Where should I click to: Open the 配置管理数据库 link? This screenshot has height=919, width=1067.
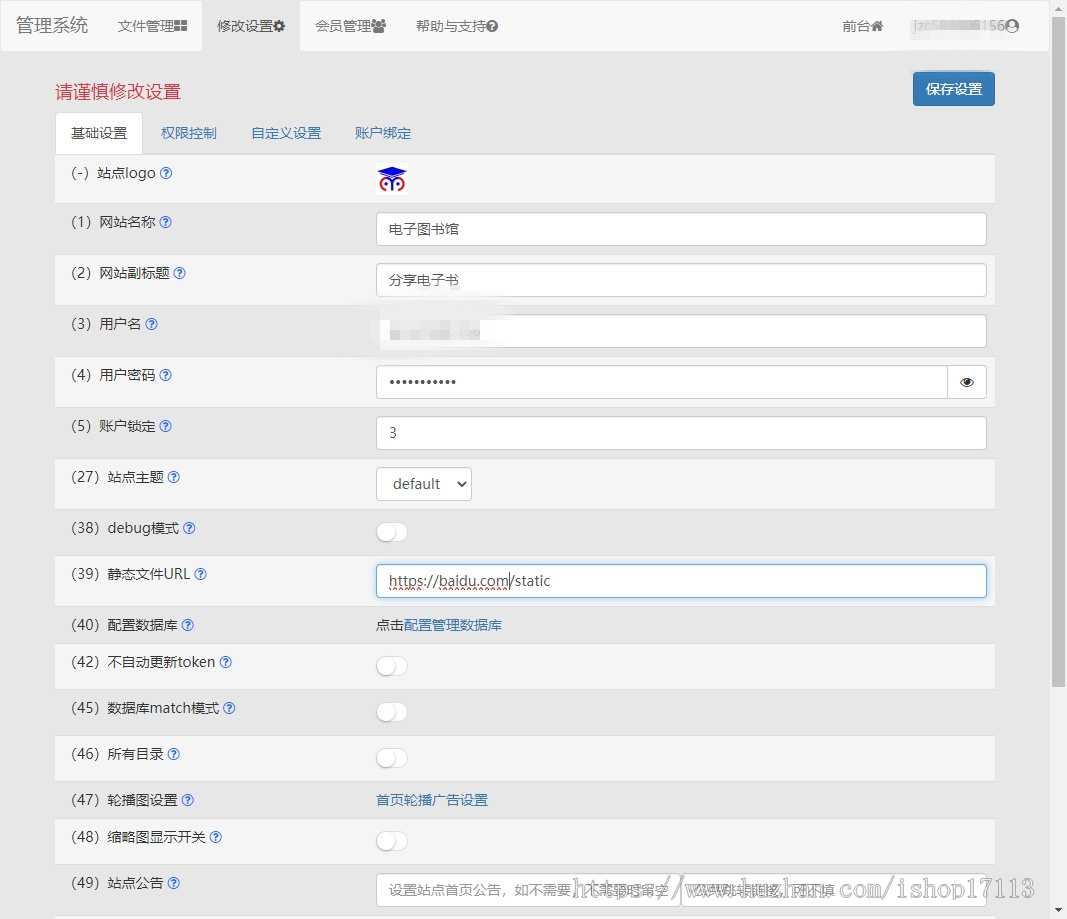click(x=453, y=625)
